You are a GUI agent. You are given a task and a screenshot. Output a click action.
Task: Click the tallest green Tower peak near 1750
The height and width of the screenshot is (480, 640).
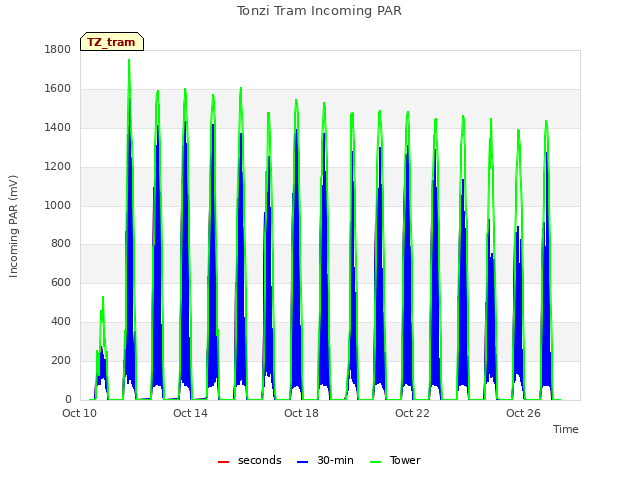[x=129, y=60]
